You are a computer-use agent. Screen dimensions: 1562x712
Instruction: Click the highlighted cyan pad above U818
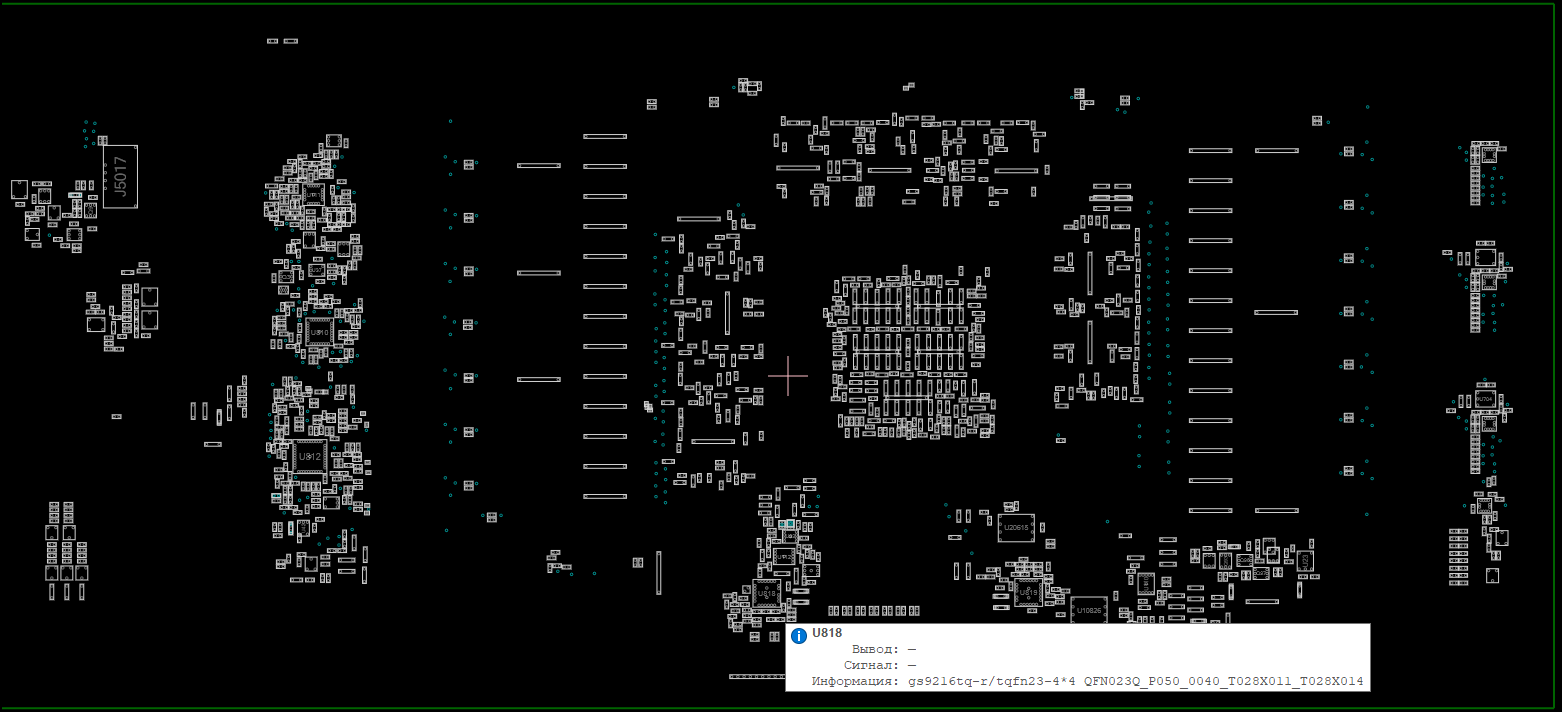[x=789, y=524]
